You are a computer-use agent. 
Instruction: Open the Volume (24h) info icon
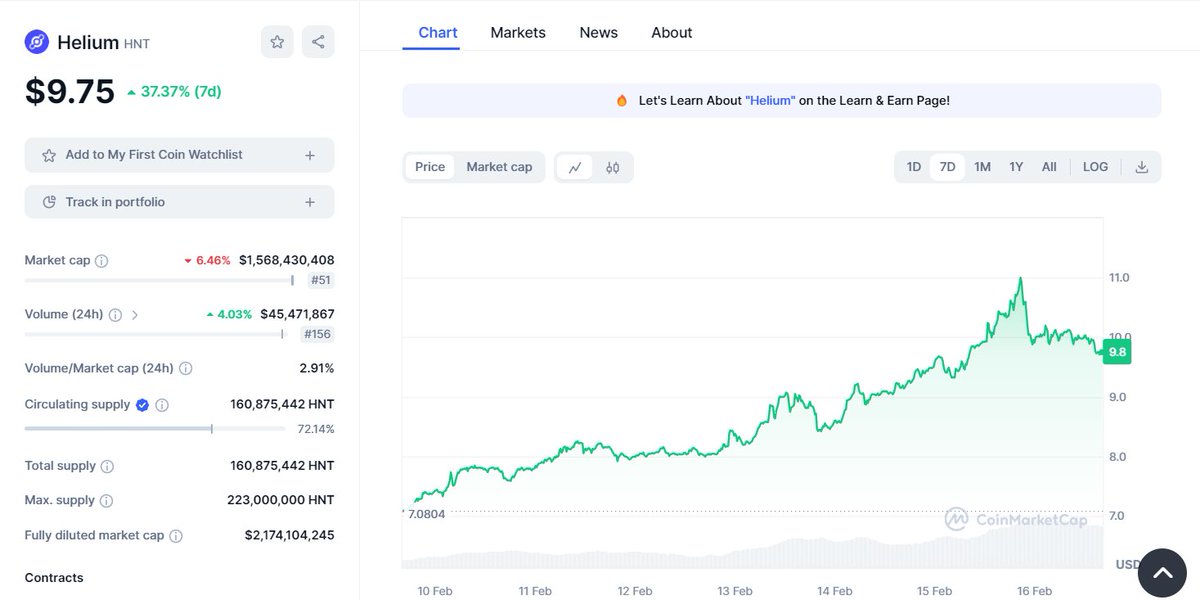coord(115,315)
